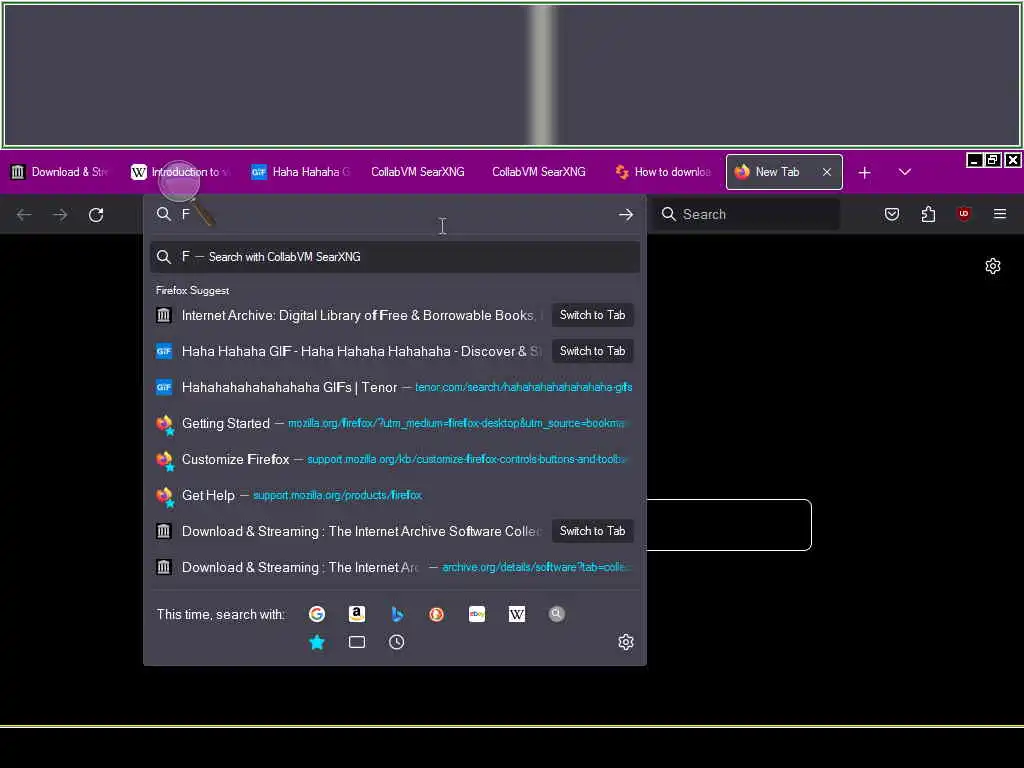1024x768 pixels.
Task: Restore down the Firefox window
Action: tap(993, 160)
